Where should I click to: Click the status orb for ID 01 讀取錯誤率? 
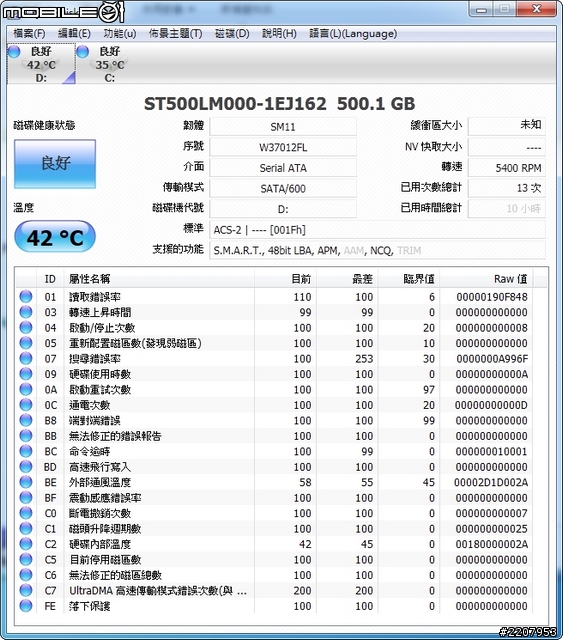(x=26, y=296)
